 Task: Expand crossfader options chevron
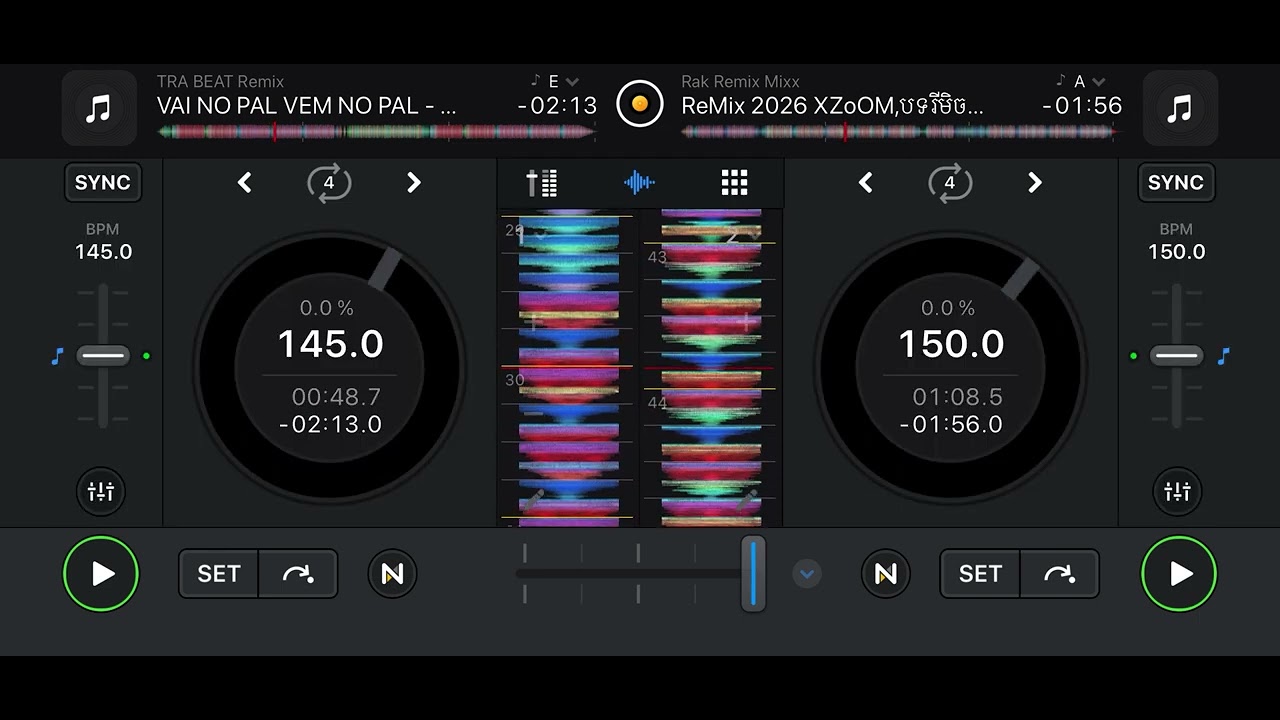(x=807, y=574)
